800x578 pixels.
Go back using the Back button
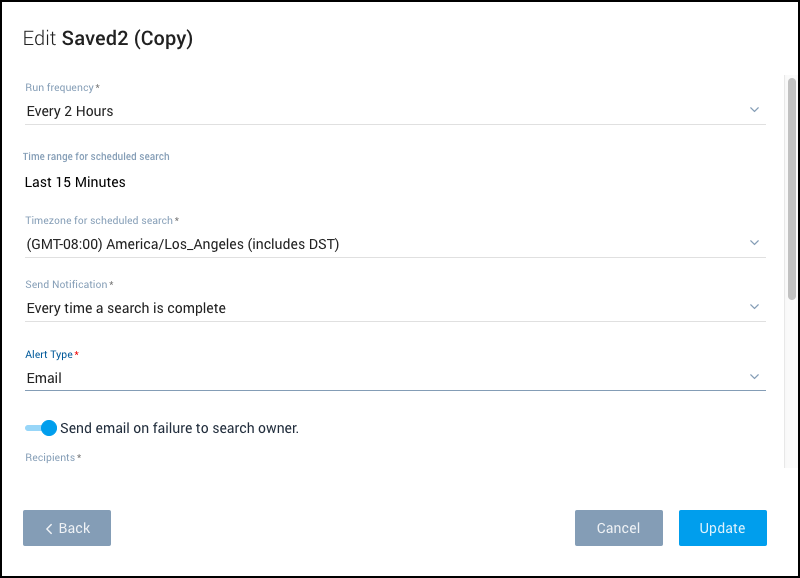(x=67, y=528)
